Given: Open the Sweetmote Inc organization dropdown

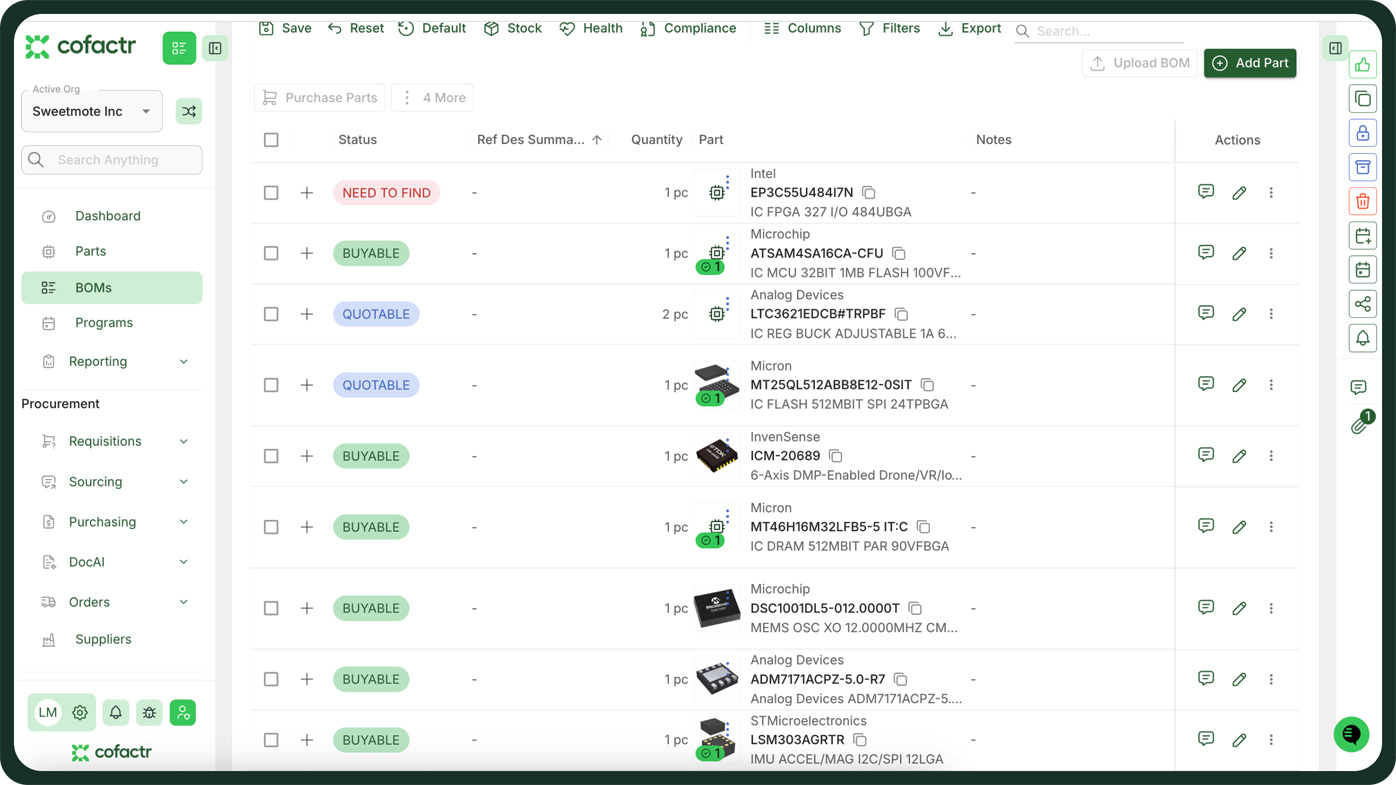Looking at the screenshot, I should coord(92,111).
